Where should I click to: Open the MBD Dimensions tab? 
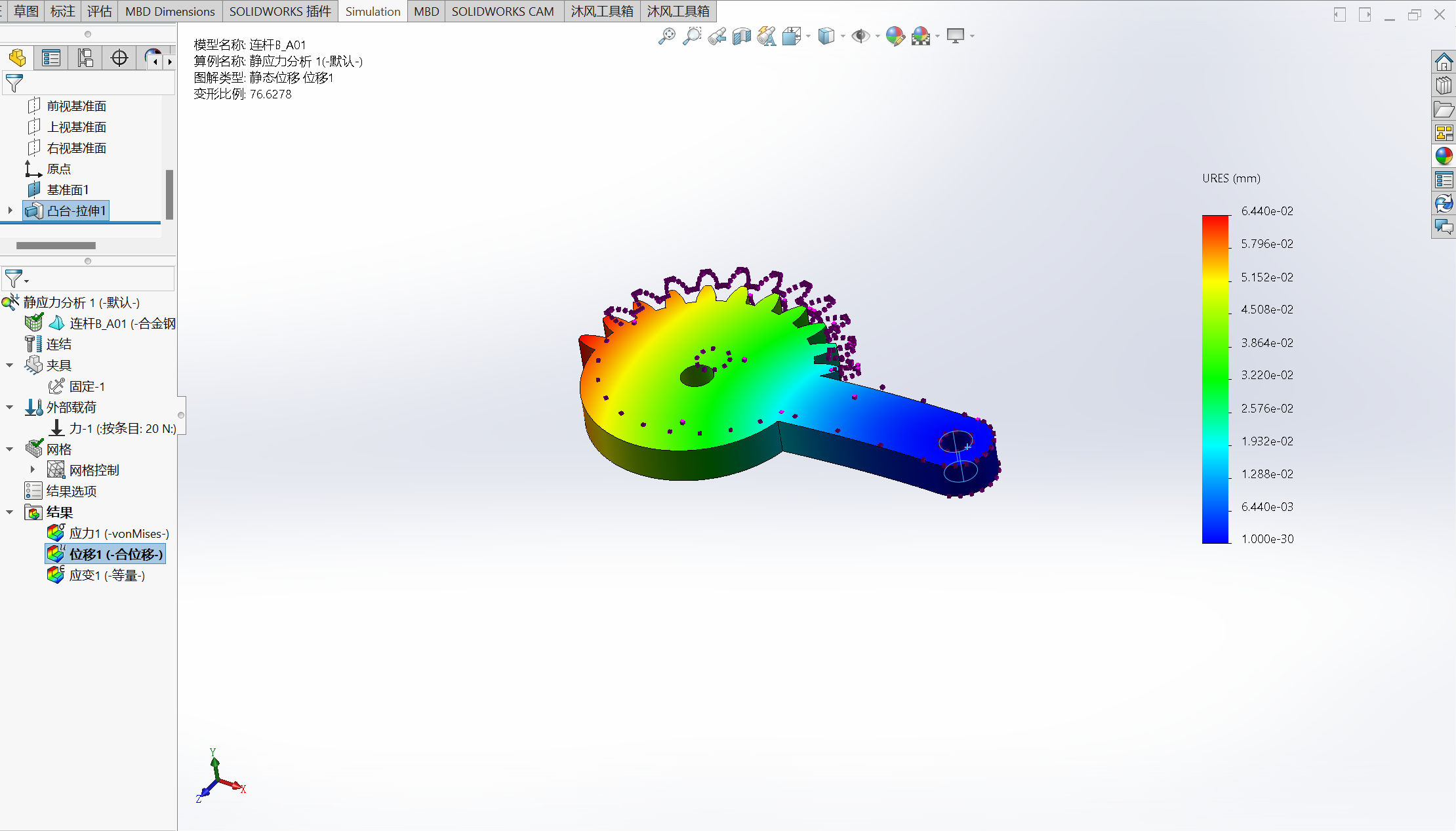[171, 11]
